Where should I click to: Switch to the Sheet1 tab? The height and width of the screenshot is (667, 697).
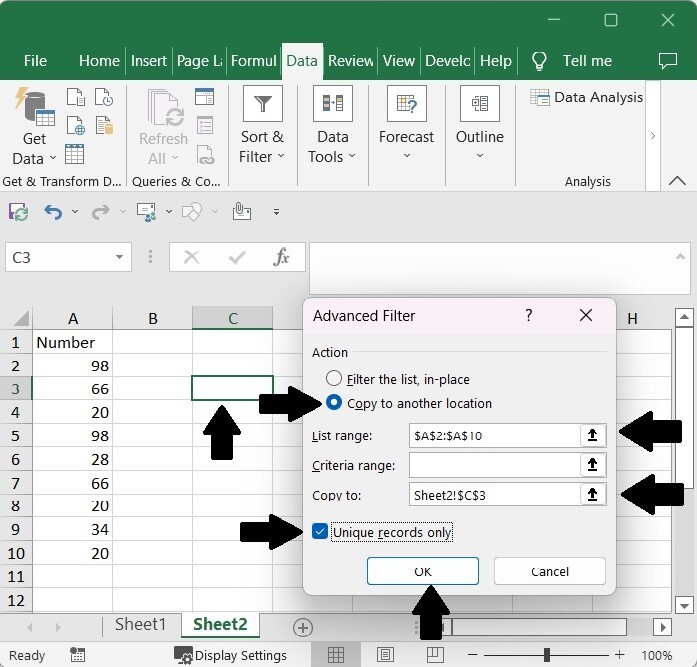click(x=140, y=625)
